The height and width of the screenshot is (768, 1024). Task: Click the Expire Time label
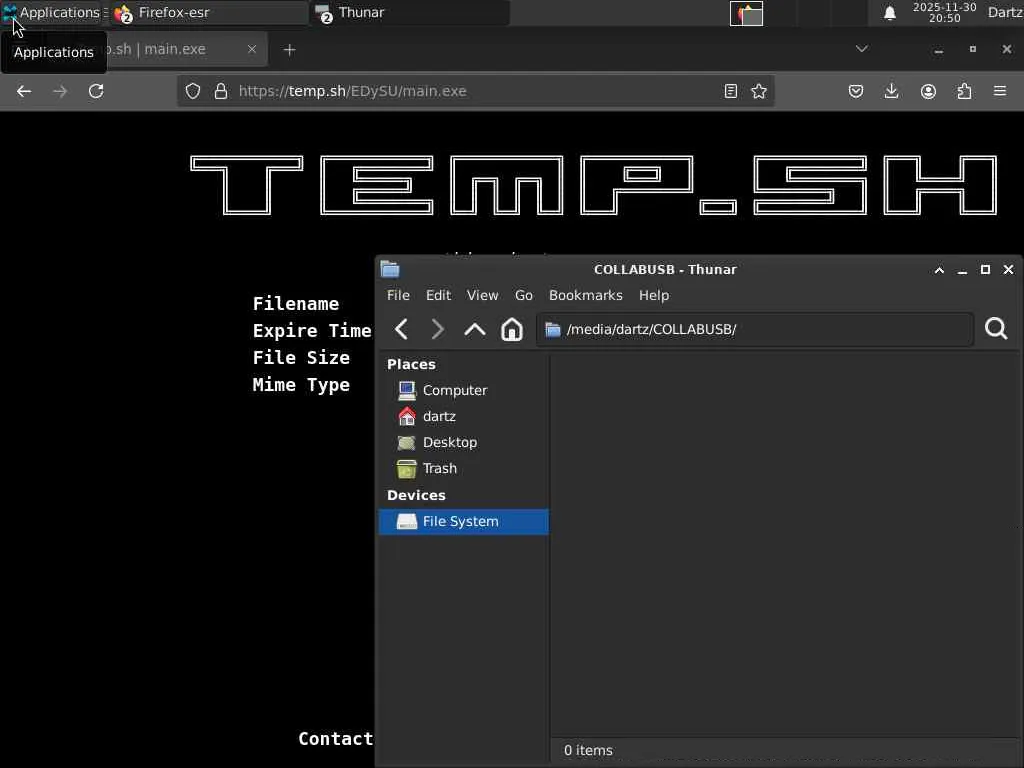[x=312, y=330]
